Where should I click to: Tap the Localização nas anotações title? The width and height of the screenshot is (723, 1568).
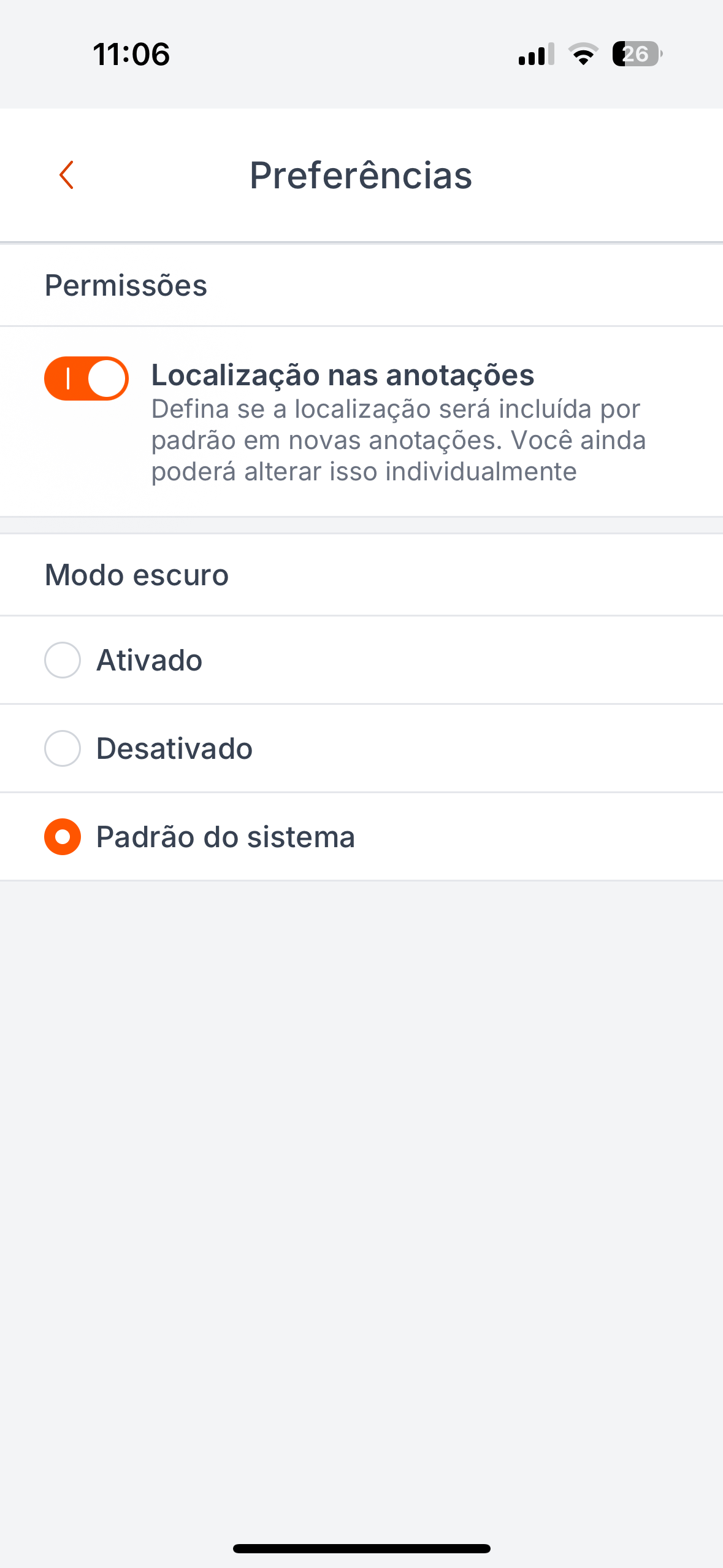pyautogui.click(x=343, y=375)
